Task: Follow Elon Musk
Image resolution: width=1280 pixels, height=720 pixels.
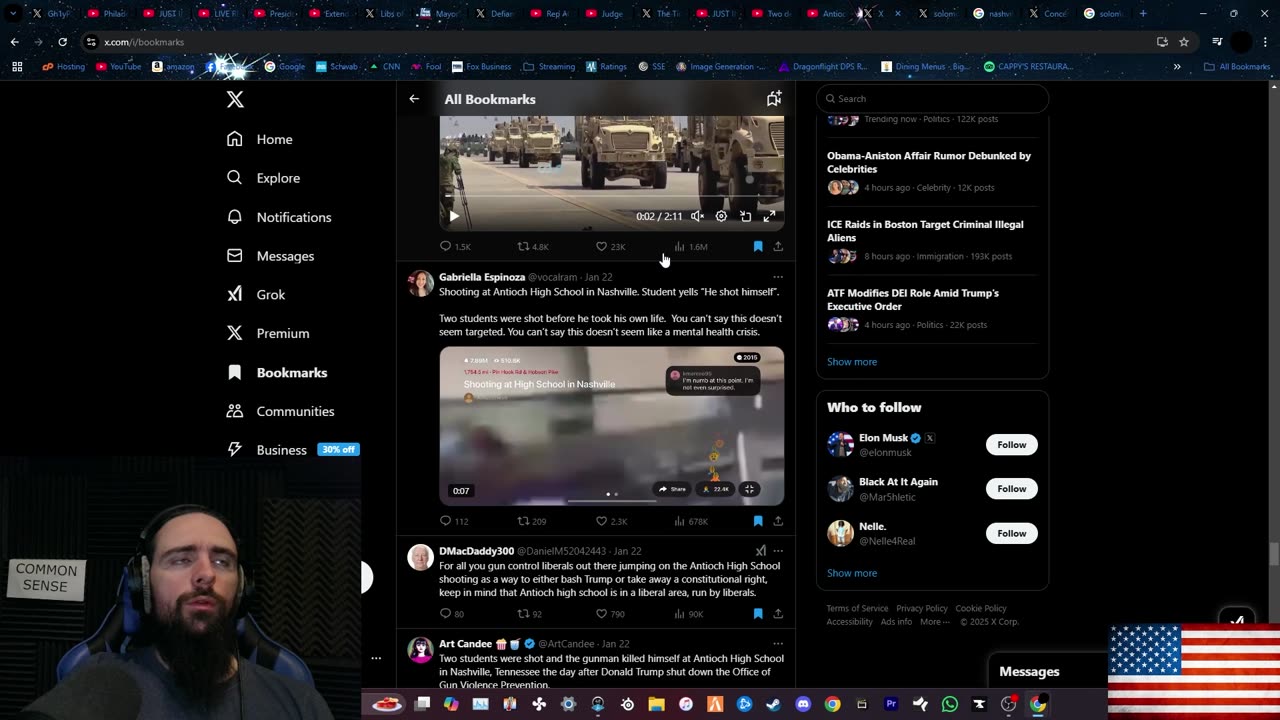Action: (x=1011, y=445)
